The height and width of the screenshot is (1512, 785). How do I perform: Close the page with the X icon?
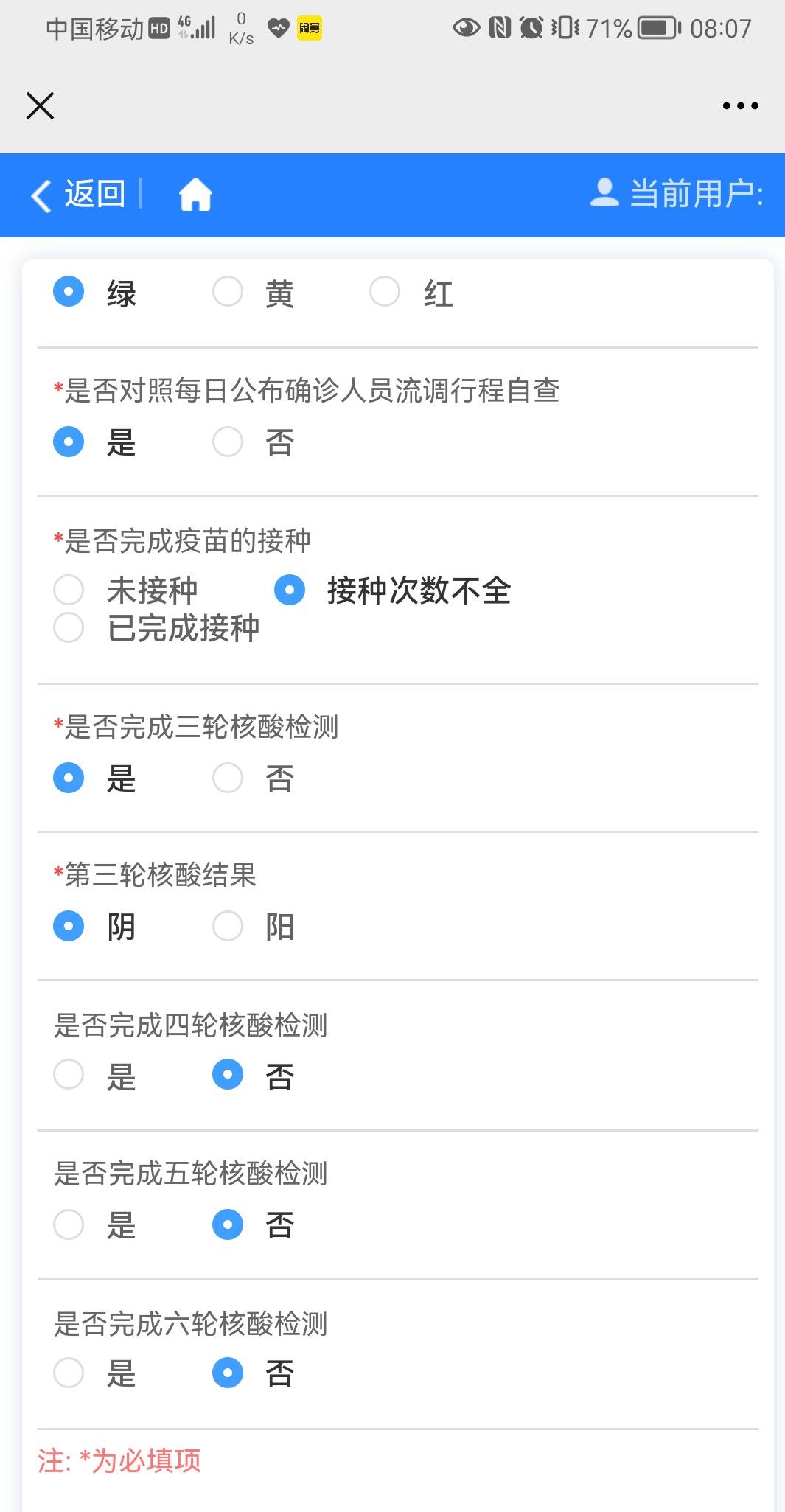click(41, 105)
